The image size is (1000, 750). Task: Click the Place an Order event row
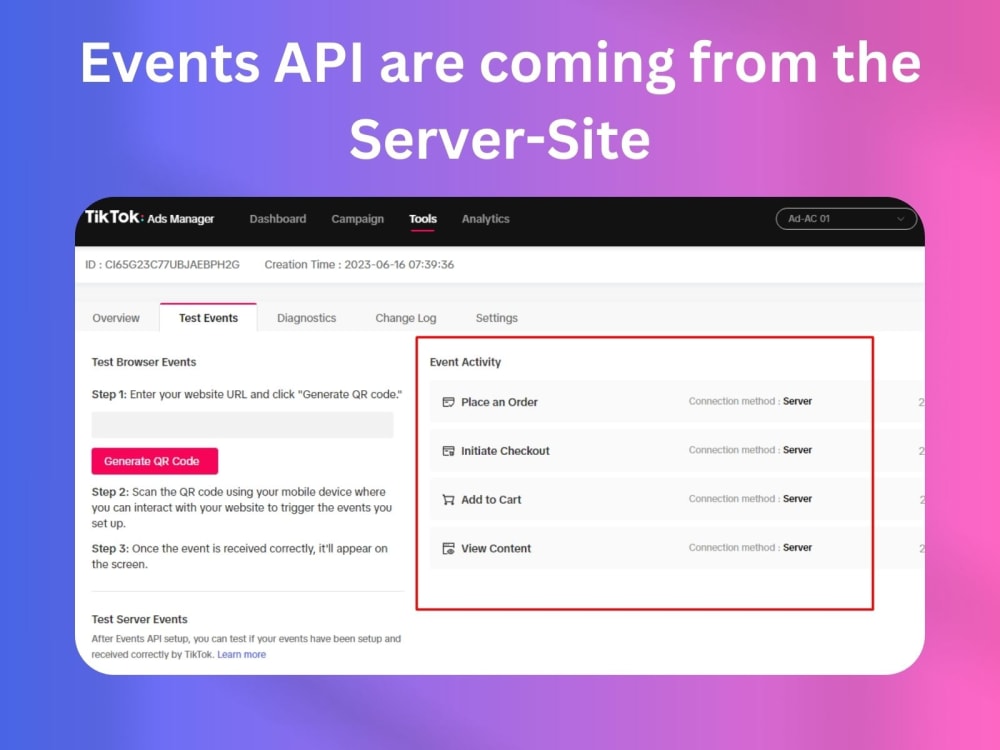coord(600,401)
